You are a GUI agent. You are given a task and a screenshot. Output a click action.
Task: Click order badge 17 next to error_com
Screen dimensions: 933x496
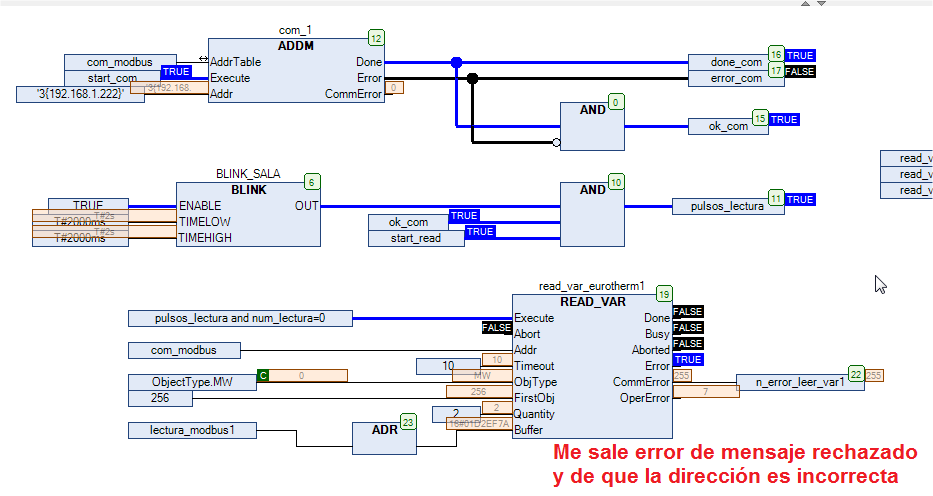[776, 70]
